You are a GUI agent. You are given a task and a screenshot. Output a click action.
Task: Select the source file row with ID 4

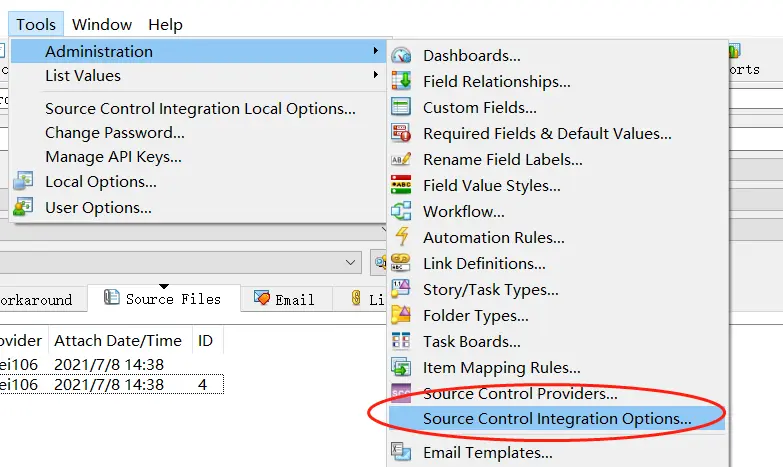(x=110, y=384)
